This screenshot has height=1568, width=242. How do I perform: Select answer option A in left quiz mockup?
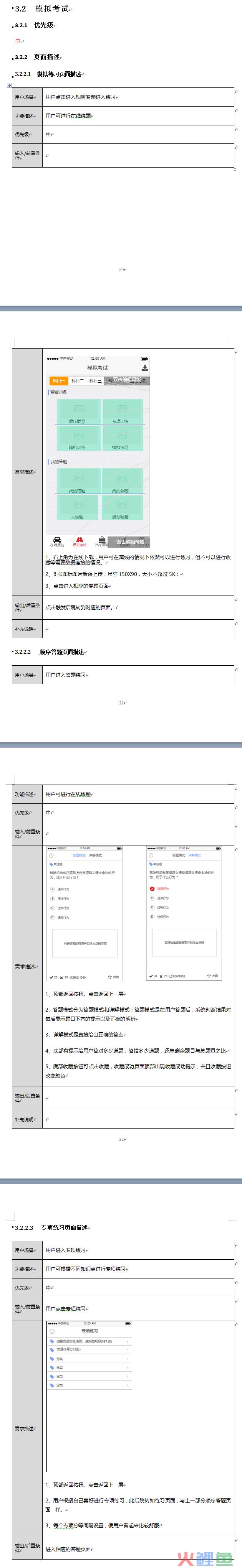(x=52, y=889)
